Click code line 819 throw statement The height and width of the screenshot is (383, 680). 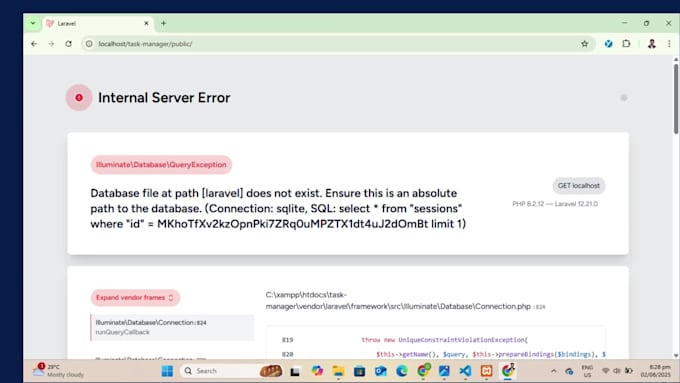click(445, 340)
